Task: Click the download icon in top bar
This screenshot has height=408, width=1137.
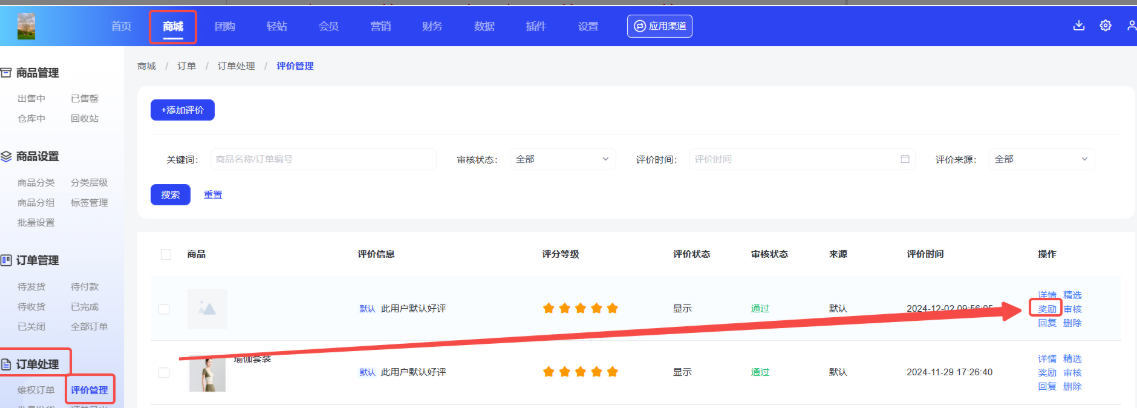Action: tap(1079, 26)
